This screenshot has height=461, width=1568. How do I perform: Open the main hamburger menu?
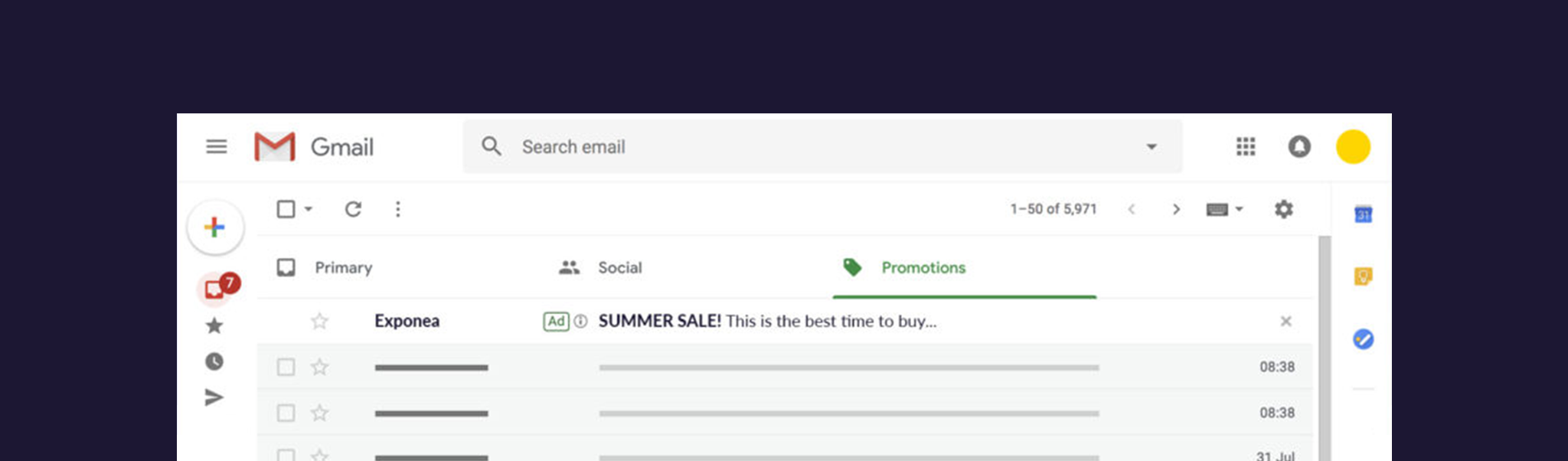(x=217, y=146)
